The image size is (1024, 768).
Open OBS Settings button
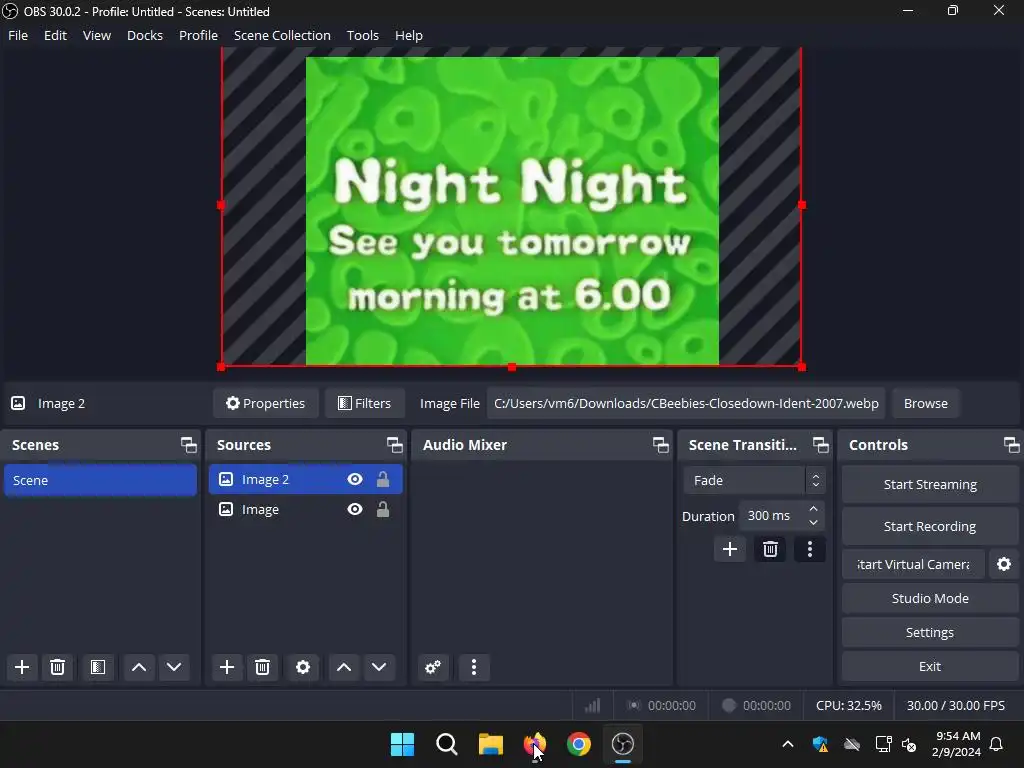point(930,632)
